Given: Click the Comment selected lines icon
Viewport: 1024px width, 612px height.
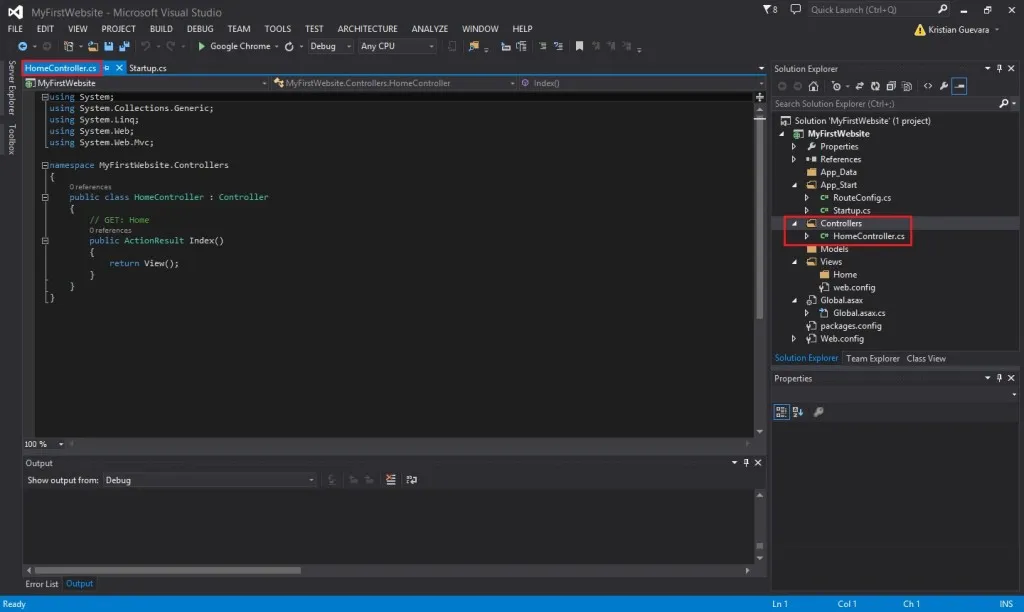Looking at the screenshot, I should pyautogui.click(x=542, y=46).
